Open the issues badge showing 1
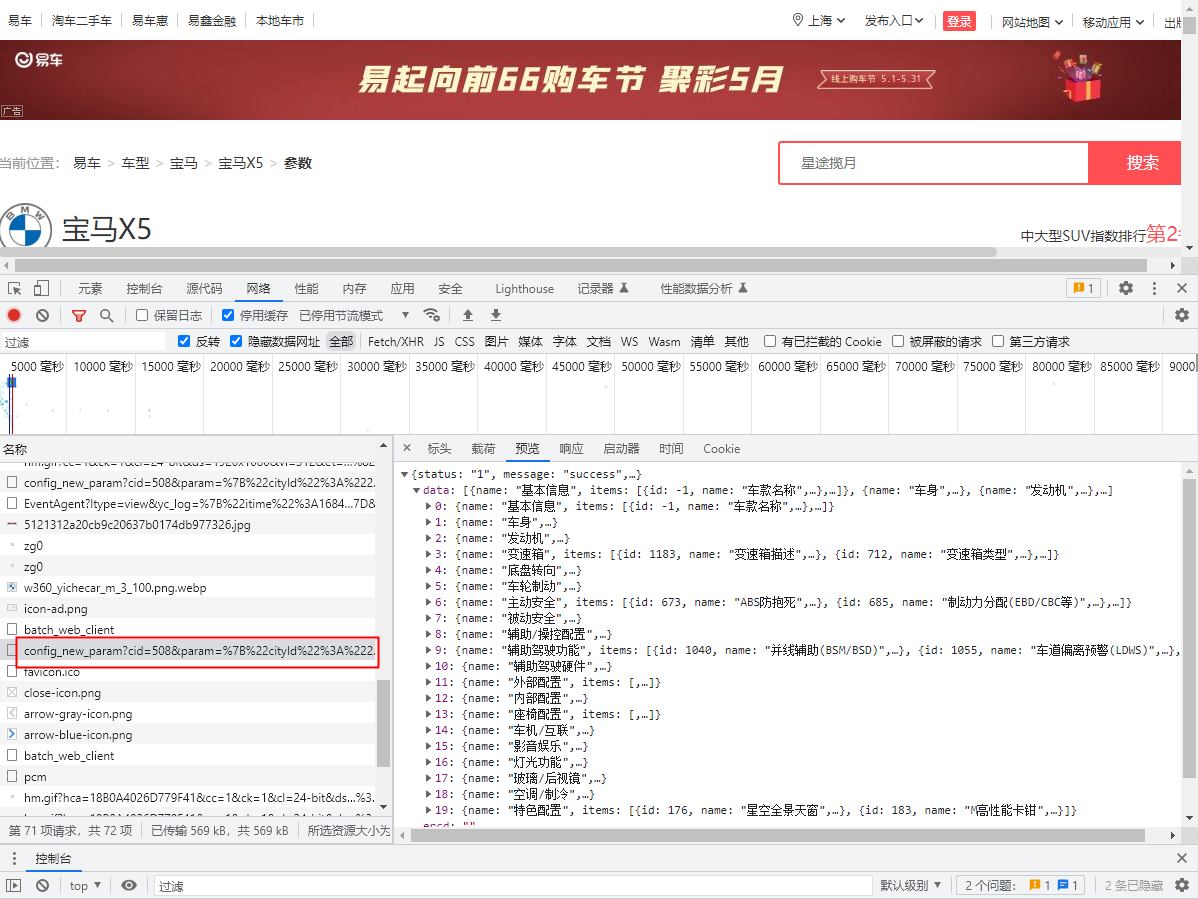The image size is (1198, 899). (1083, 288)
